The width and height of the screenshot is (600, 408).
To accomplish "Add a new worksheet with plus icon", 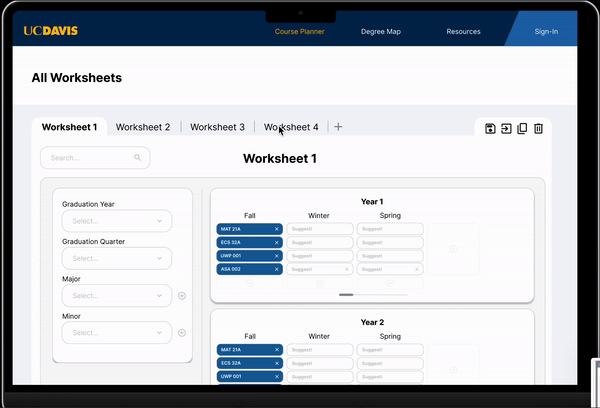I will pos(338,127).
